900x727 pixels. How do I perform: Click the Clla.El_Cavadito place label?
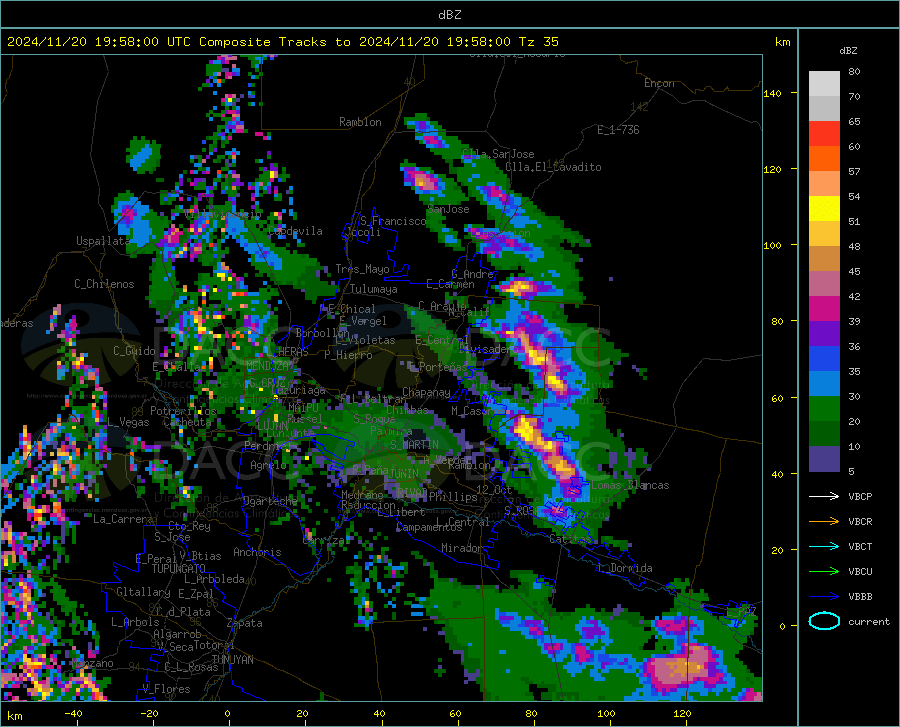tap(553, 167)
